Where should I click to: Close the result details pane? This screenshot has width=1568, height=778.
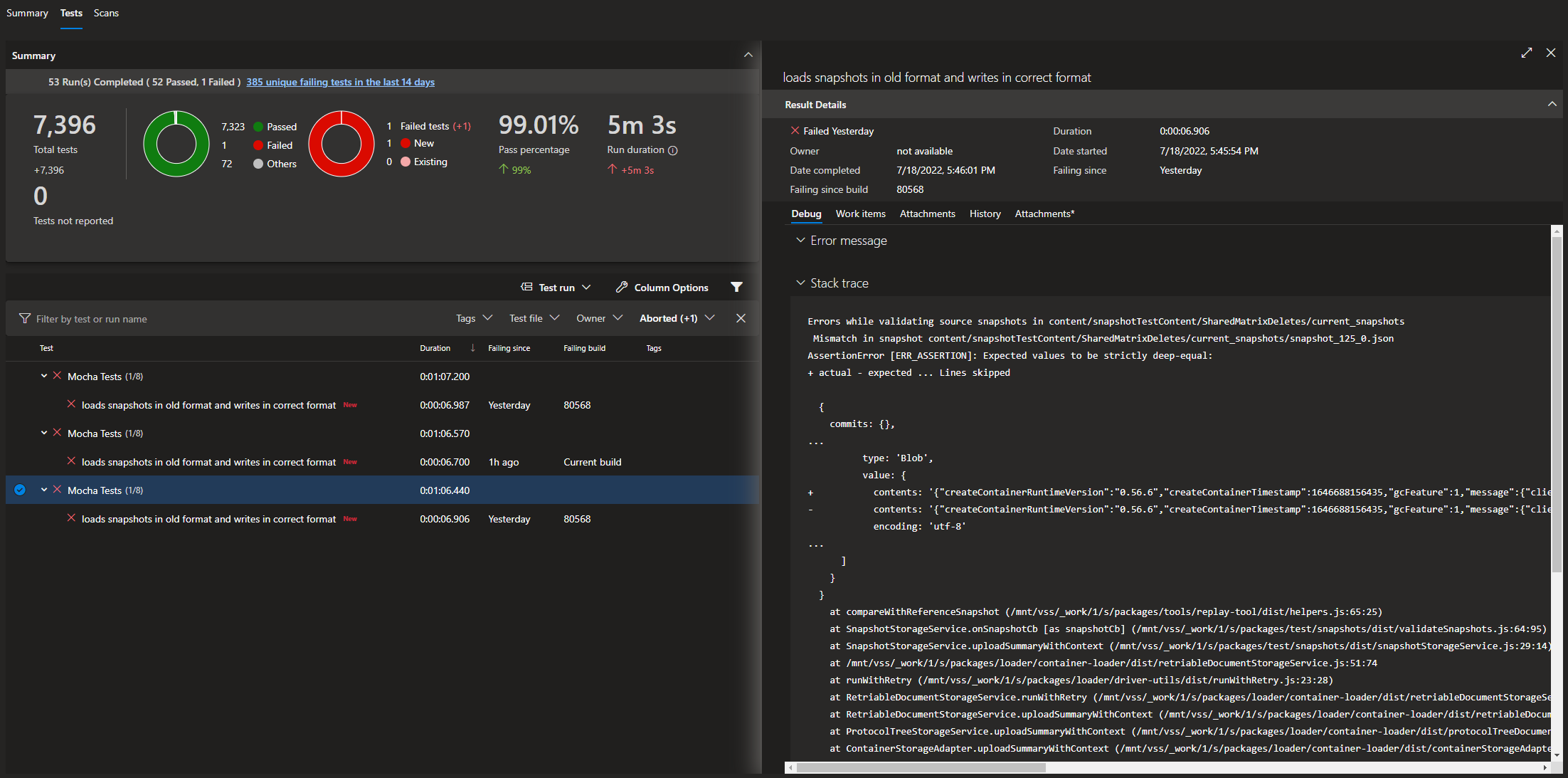[x=1551, y=53]
